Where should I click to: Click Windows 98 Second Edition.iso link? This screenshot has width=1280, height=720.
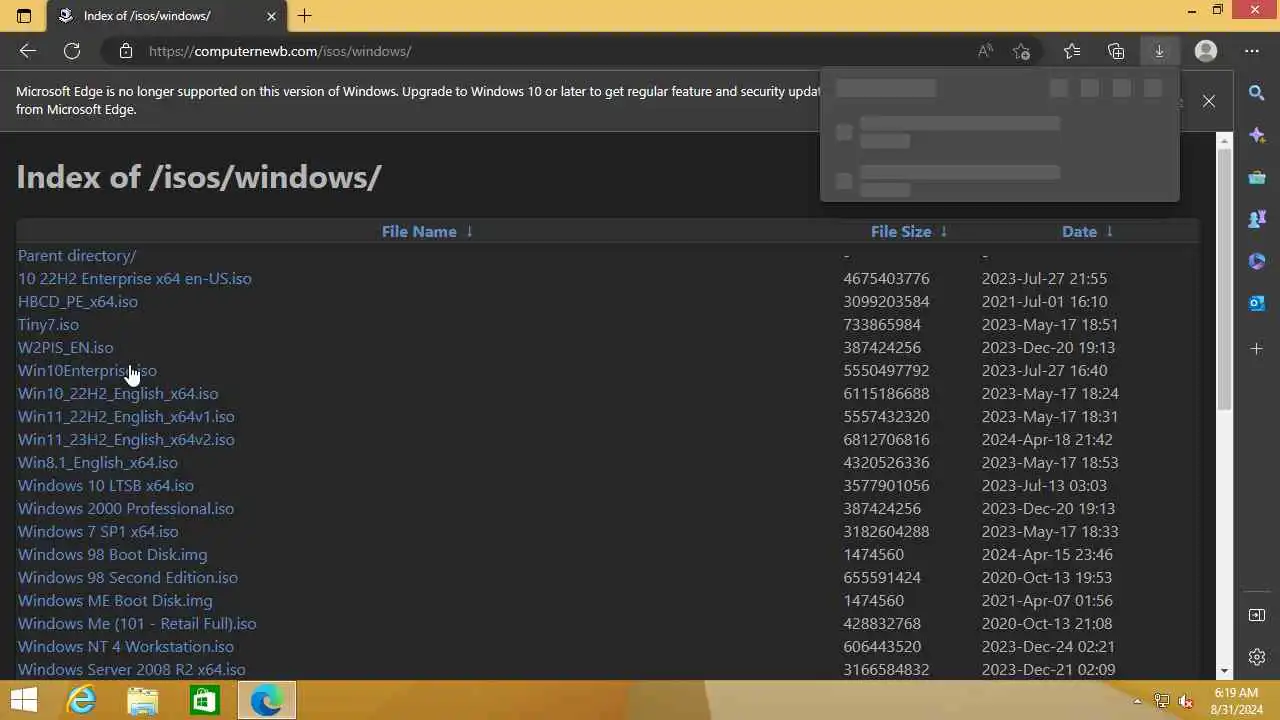(128, 577)
